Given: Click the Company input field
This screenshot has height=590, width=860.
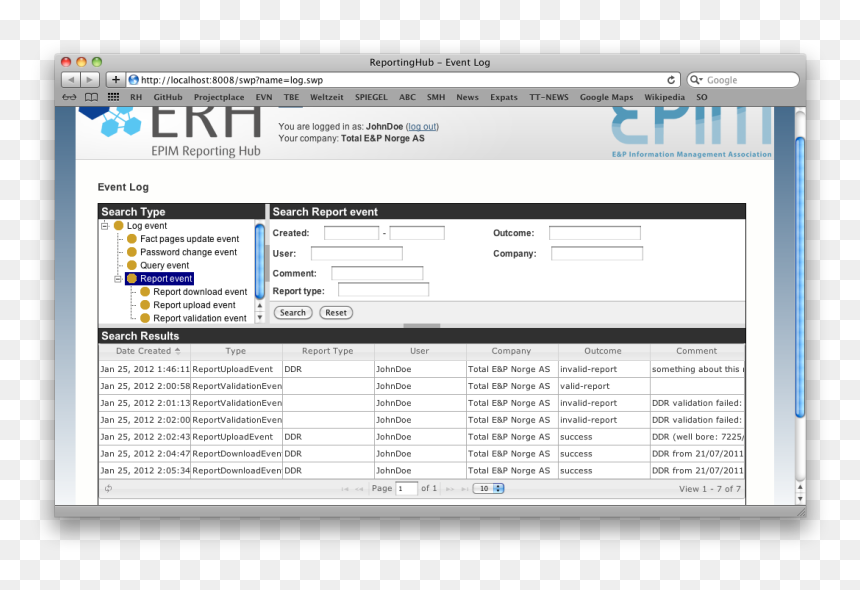Looking at the screenshot, I should [x=597, y=253].
